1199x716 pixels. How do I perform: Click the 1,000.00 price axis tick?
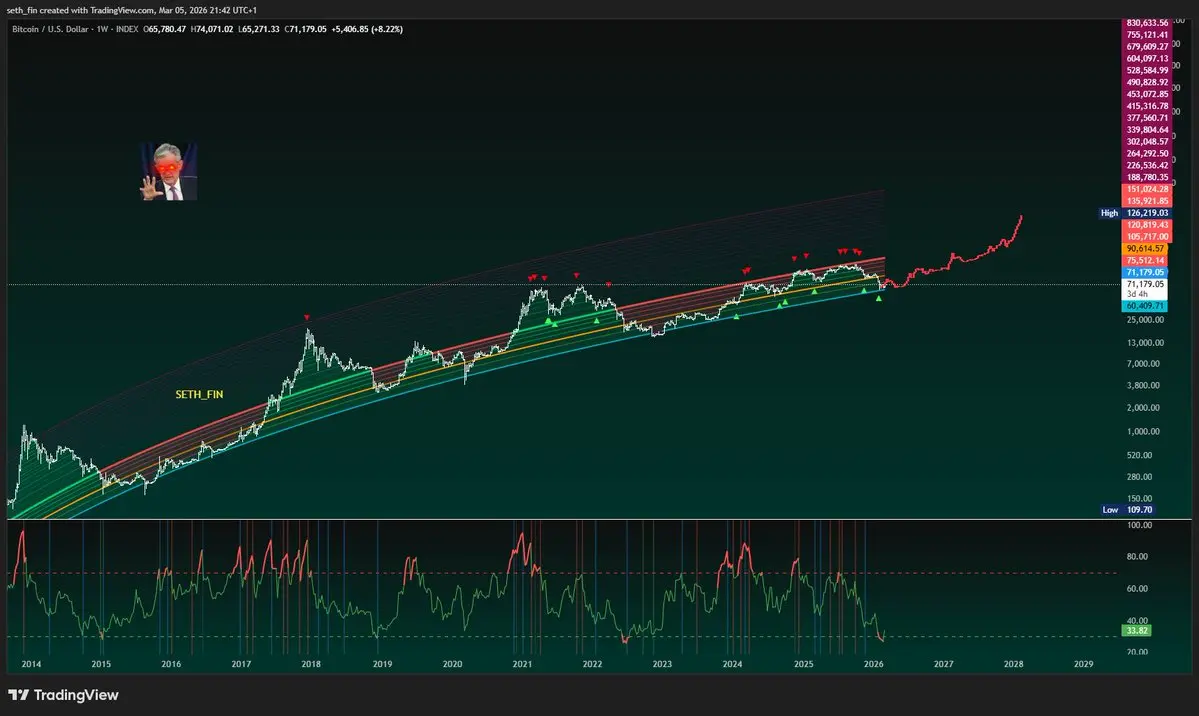[x=1143, y=431]
